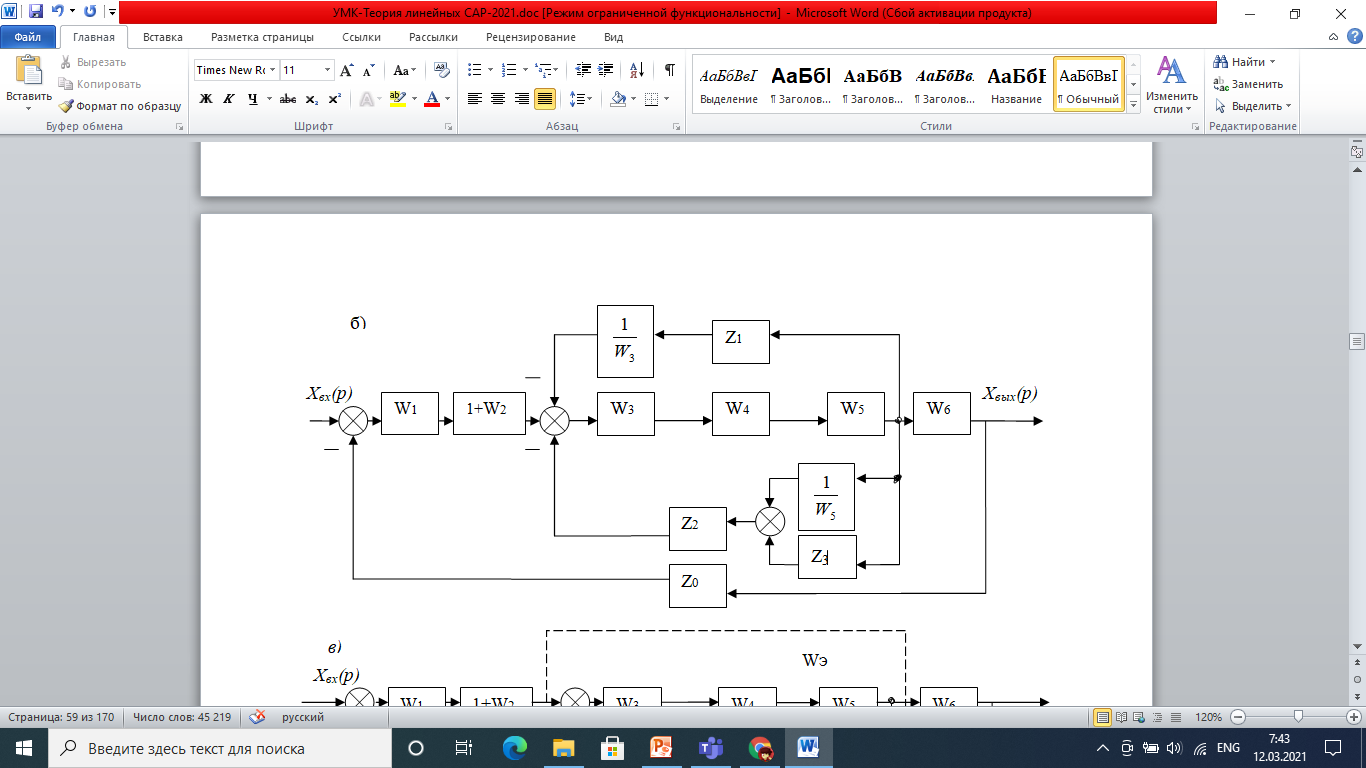Image resolution: width=1366 pixels, height=768 pixels.
Task: Toggle bold (Ж) formatting
Action: click(x=206, y=99)
